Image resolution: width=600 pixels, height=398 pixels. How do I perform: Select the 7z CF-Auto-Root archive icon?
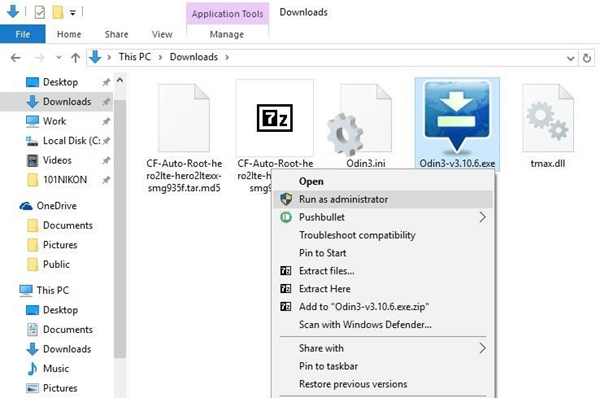pos(274,117)
